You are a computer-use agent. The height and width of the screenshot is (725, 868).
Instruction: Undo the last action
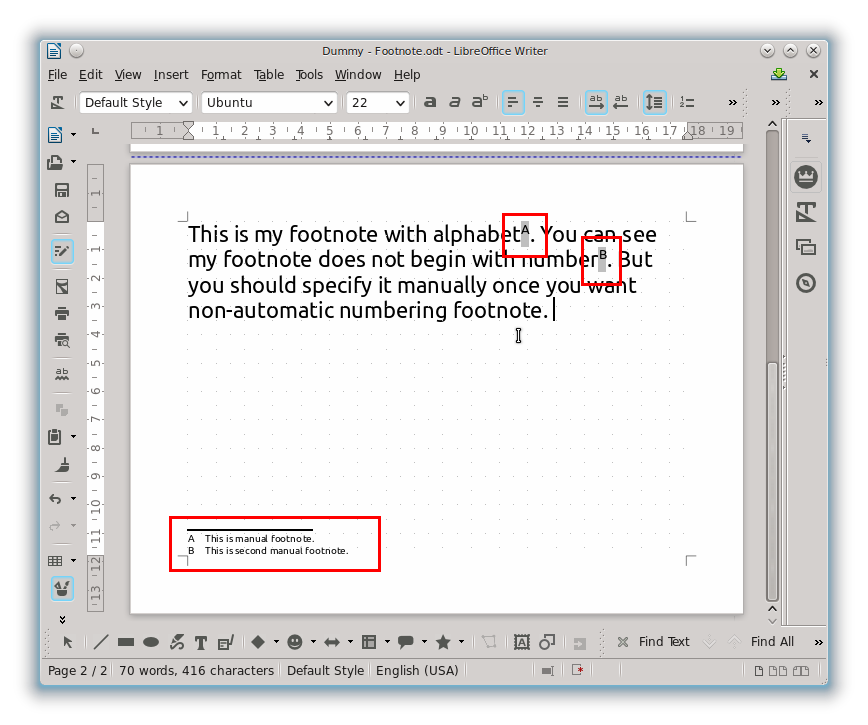[x=58, y=498]
